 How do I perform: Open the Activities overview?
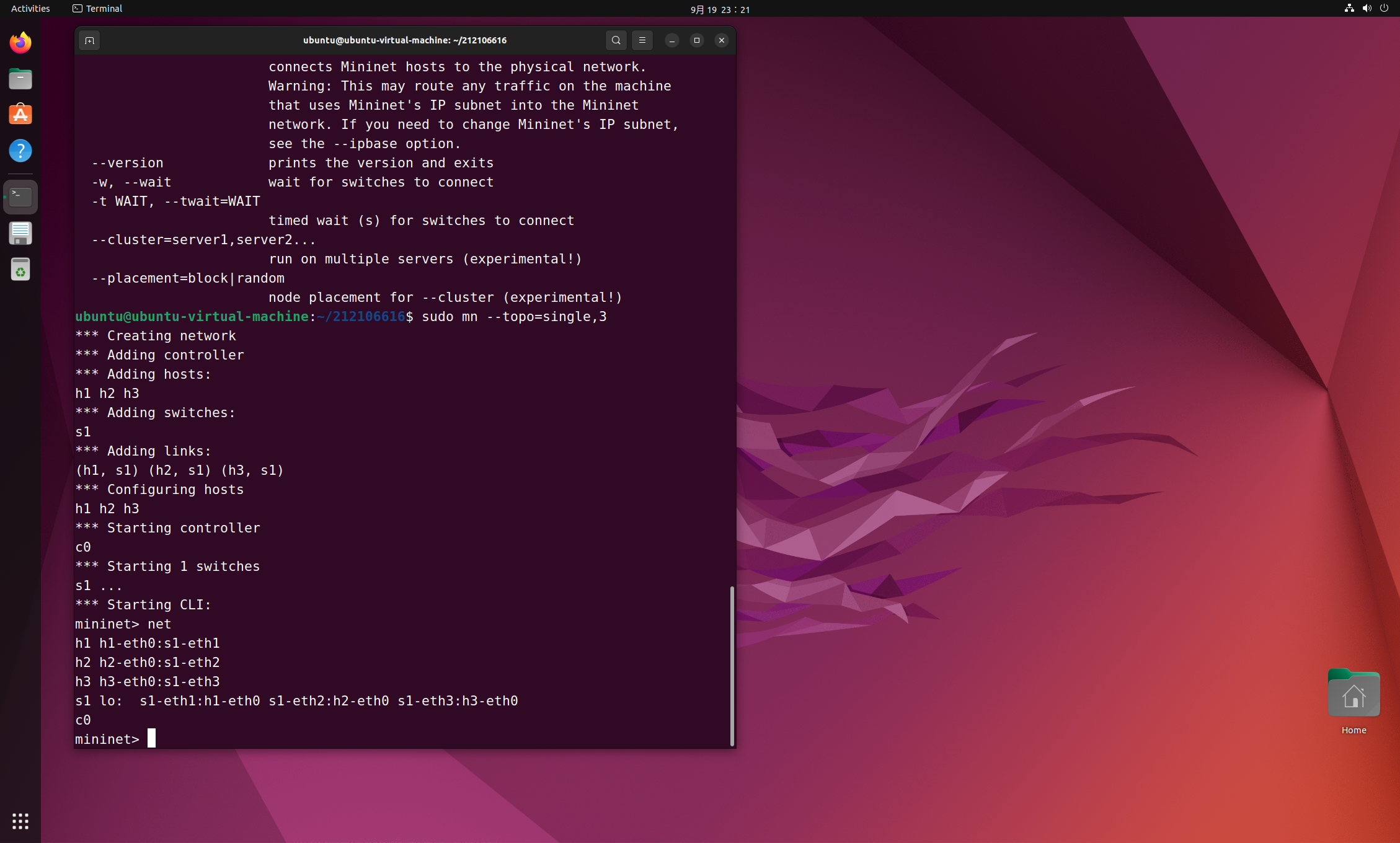(x=30, y=9)
